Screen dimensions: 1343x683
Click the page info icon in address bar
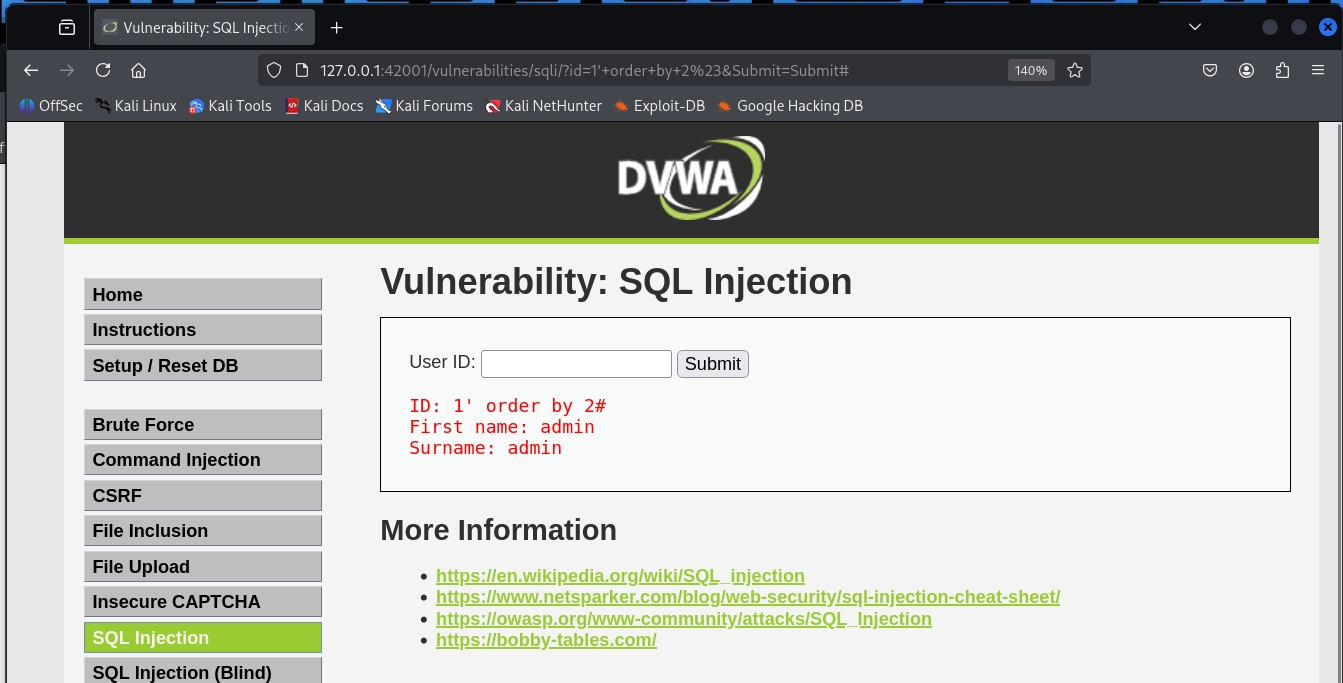pos(300,70)
